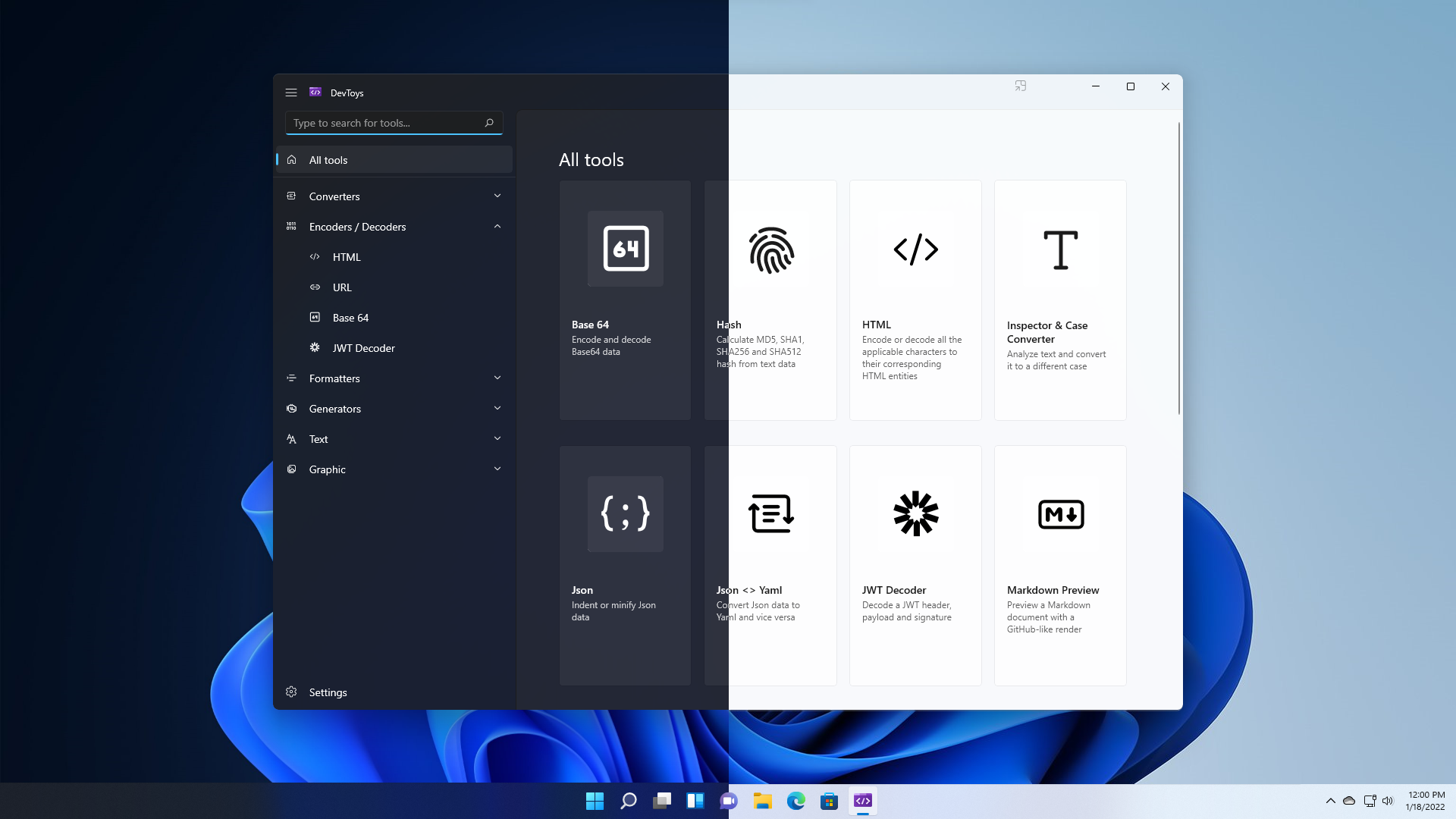This screenshot has height=819, width=1456.
Task: Open the JWT Decoder tool
Action: pyautogui.click(x=364, y=347)
